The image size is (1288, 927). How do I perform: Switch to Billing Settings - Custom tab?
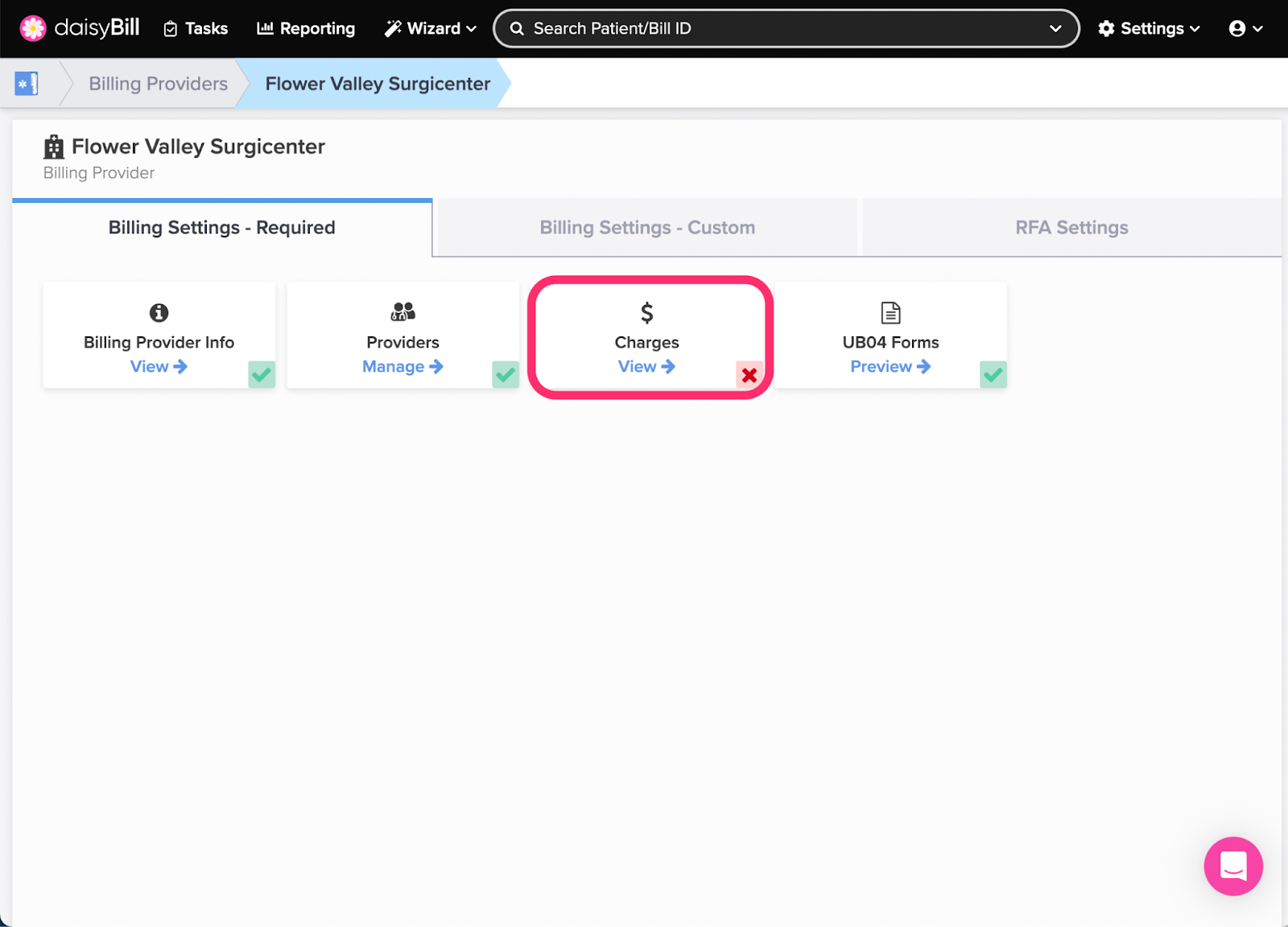(647, 228)
